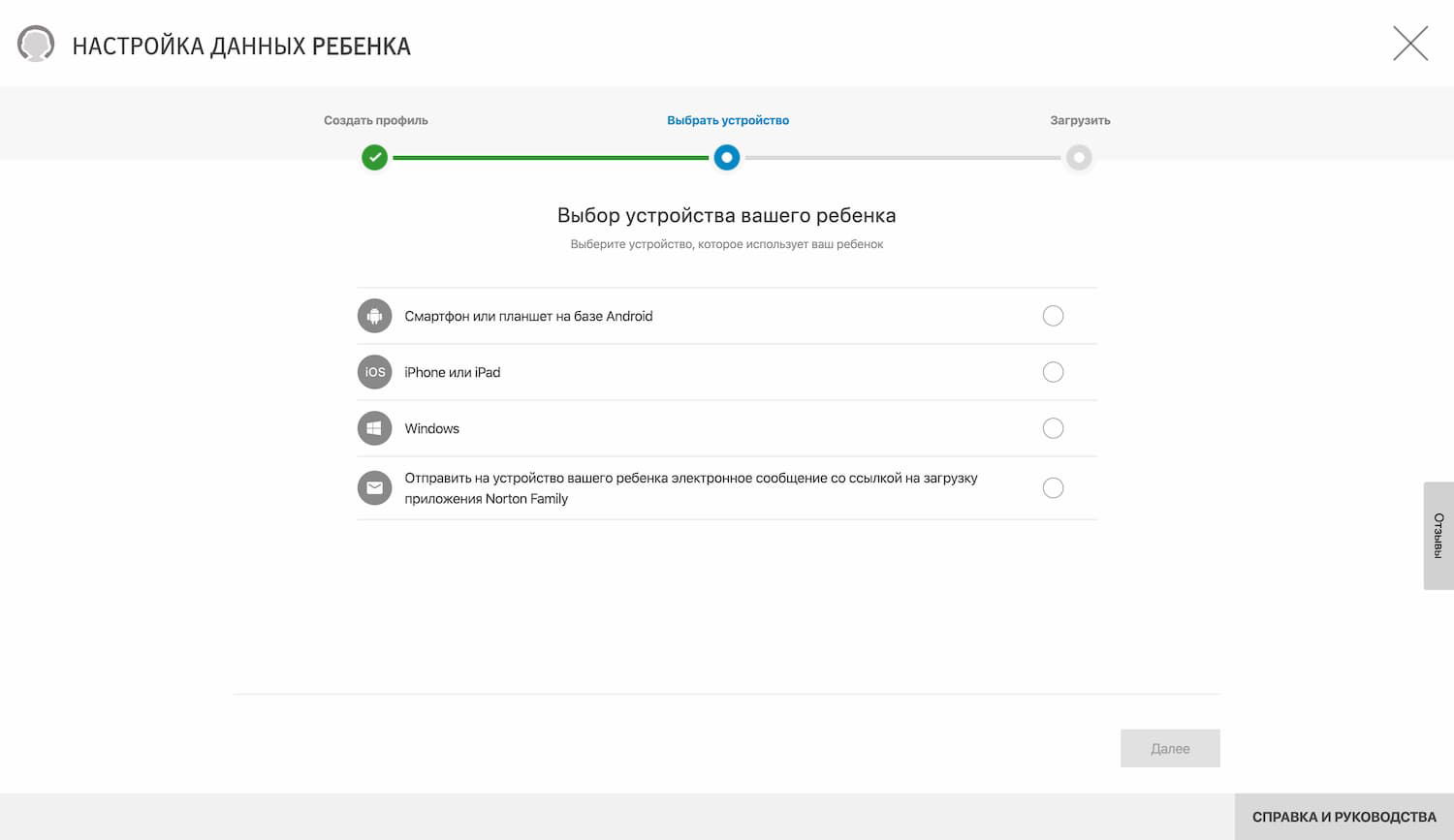Click the Загрузить step label
The image size is (1454, 840).
1080,120
